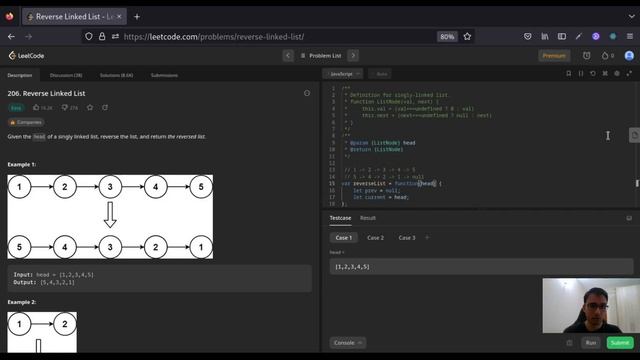Upvote the problem with the thumbs-up icon
The width and height of the screenshot is (640, 360).
pos(36,108)
